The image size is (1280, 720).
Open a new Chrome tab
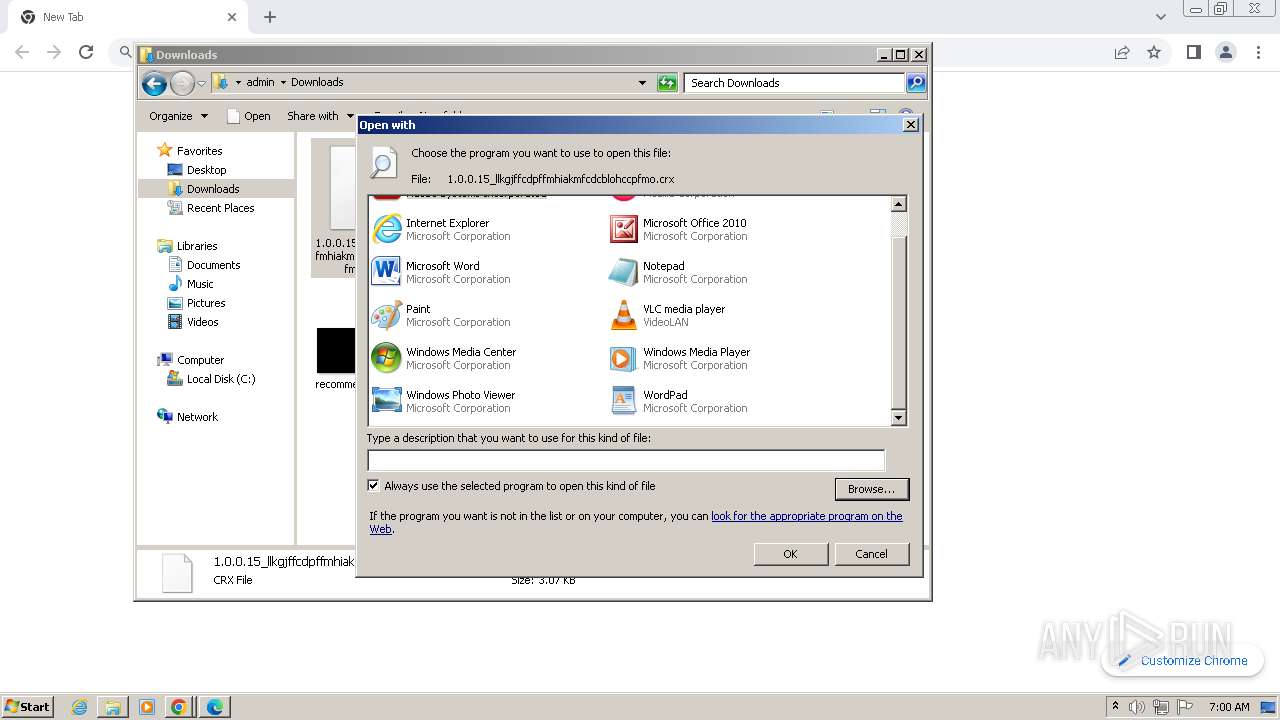(x=270, y=17)
